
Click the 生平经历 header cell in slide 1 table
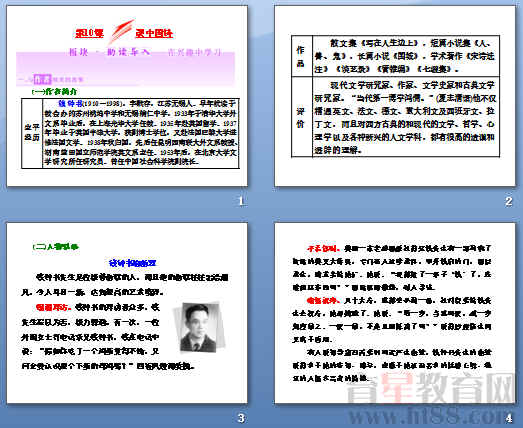pos(32,133)
